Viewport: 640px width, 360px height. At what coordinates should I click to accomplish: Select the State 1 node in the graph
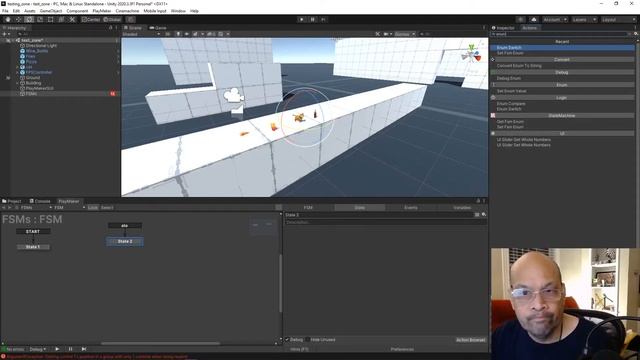[x=33, y=247]
